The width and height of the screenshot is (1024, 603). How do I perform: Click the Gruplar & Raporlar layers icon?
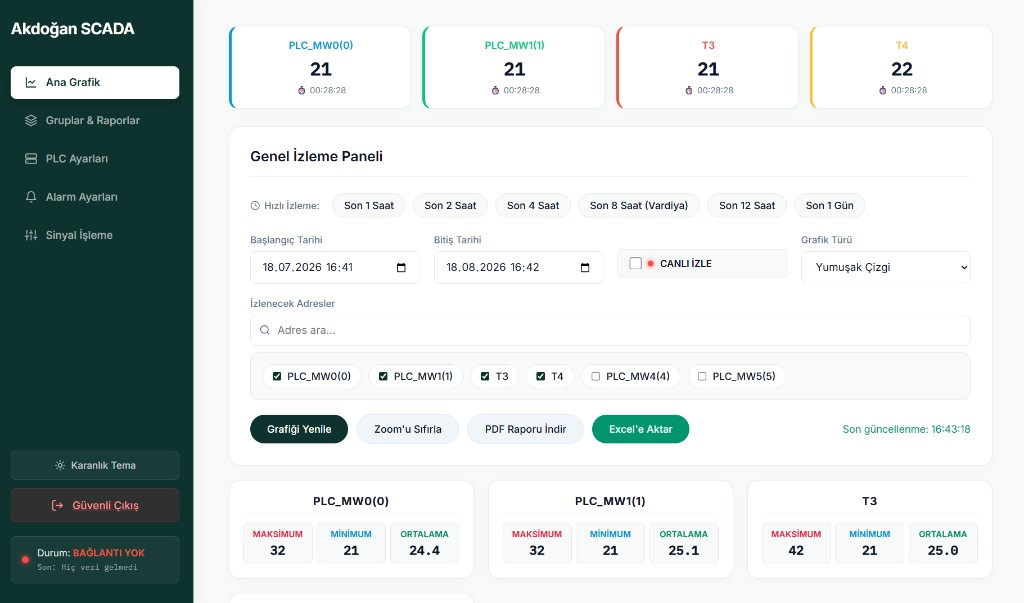pos(31,120)
